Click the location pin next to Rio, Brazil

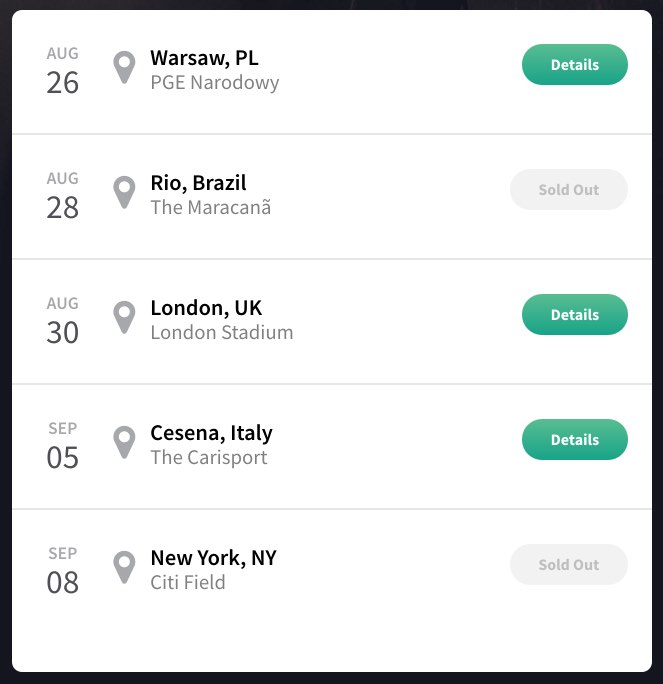[x=124, y=192]
